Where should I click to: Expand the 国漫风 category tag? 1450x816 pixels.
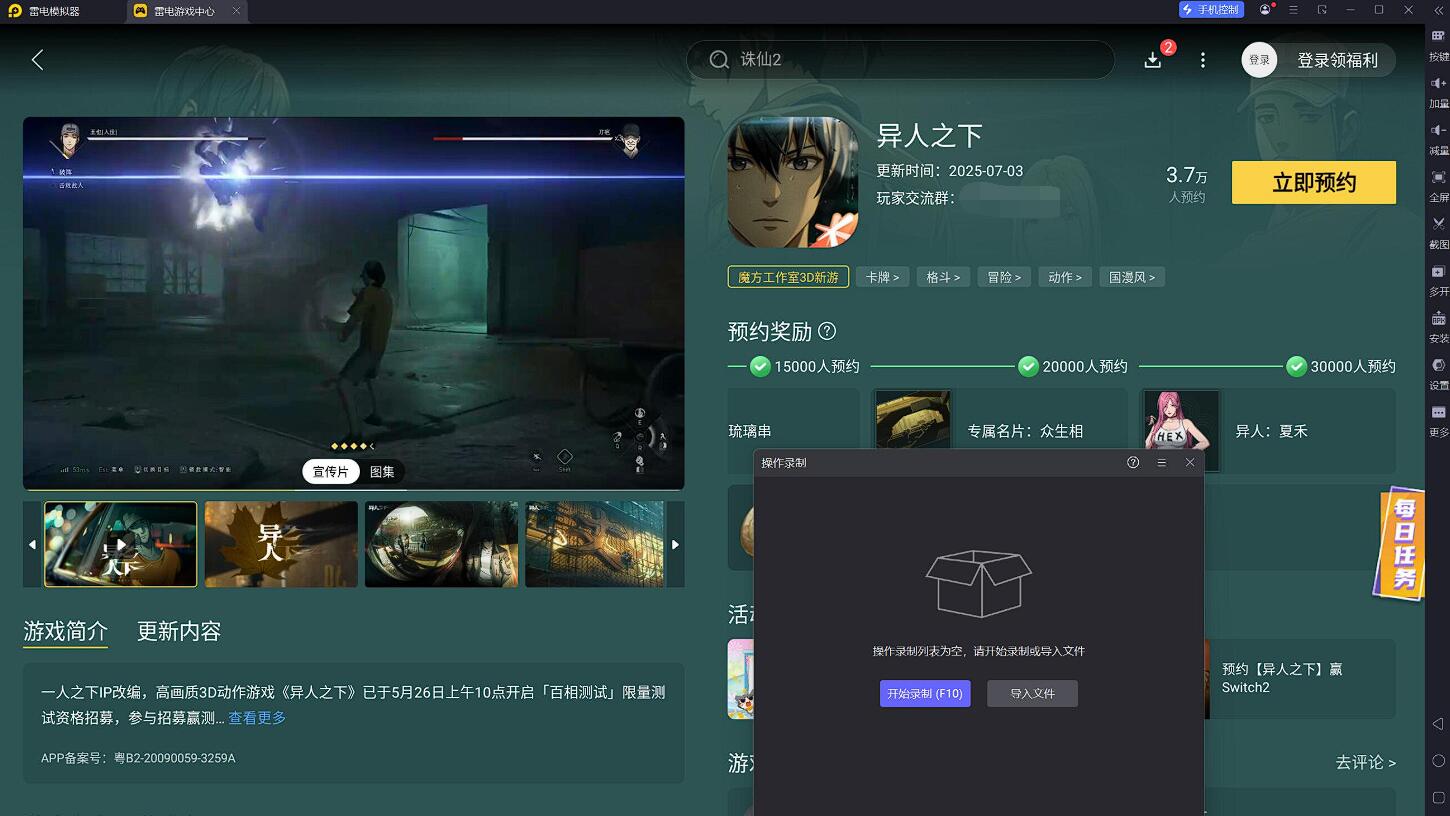(x=1132, y=277)
